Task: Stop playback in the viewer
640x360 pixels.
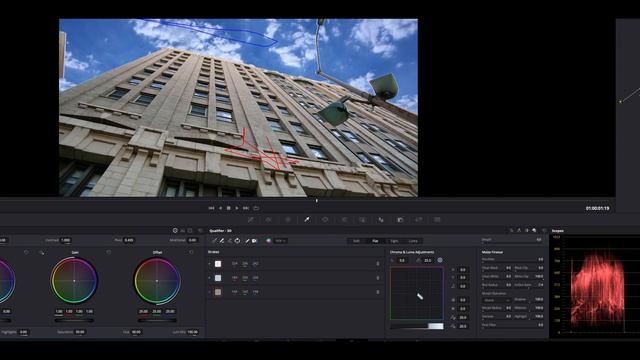Action: (x=229, y=208)
